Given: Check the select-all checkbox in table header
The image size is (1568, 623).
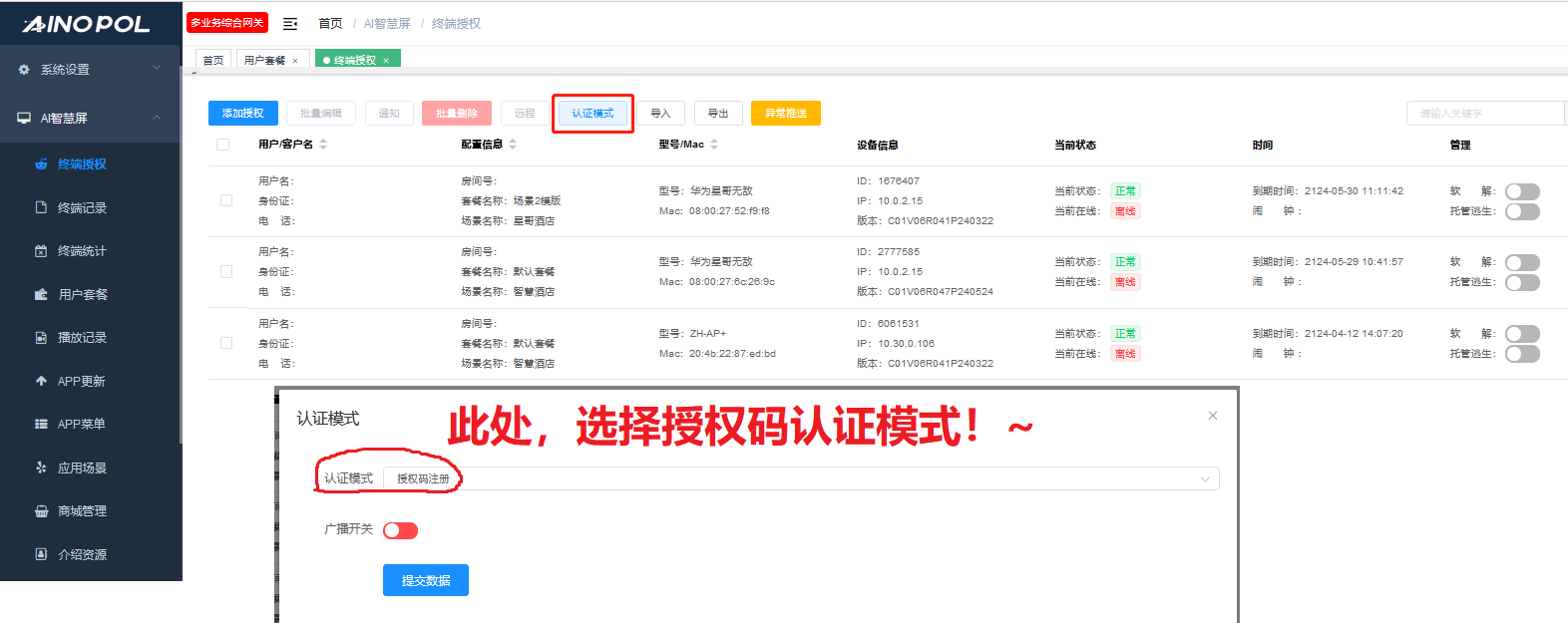Looking at the screenshot, I should (223, 145).
